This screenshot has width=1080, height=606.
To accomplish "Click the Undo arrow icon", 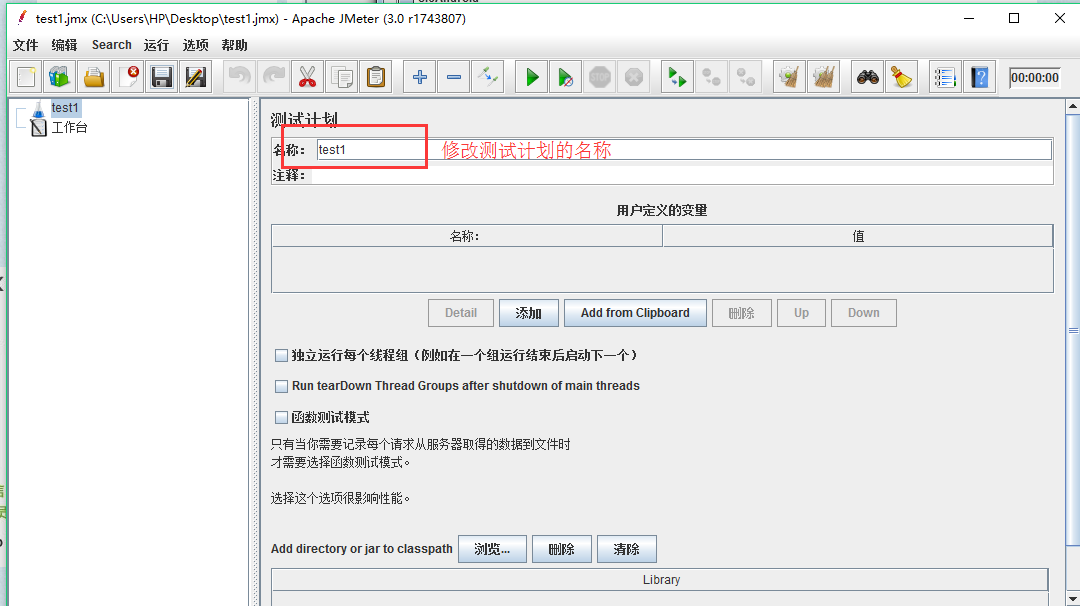I will pos(240,76).
